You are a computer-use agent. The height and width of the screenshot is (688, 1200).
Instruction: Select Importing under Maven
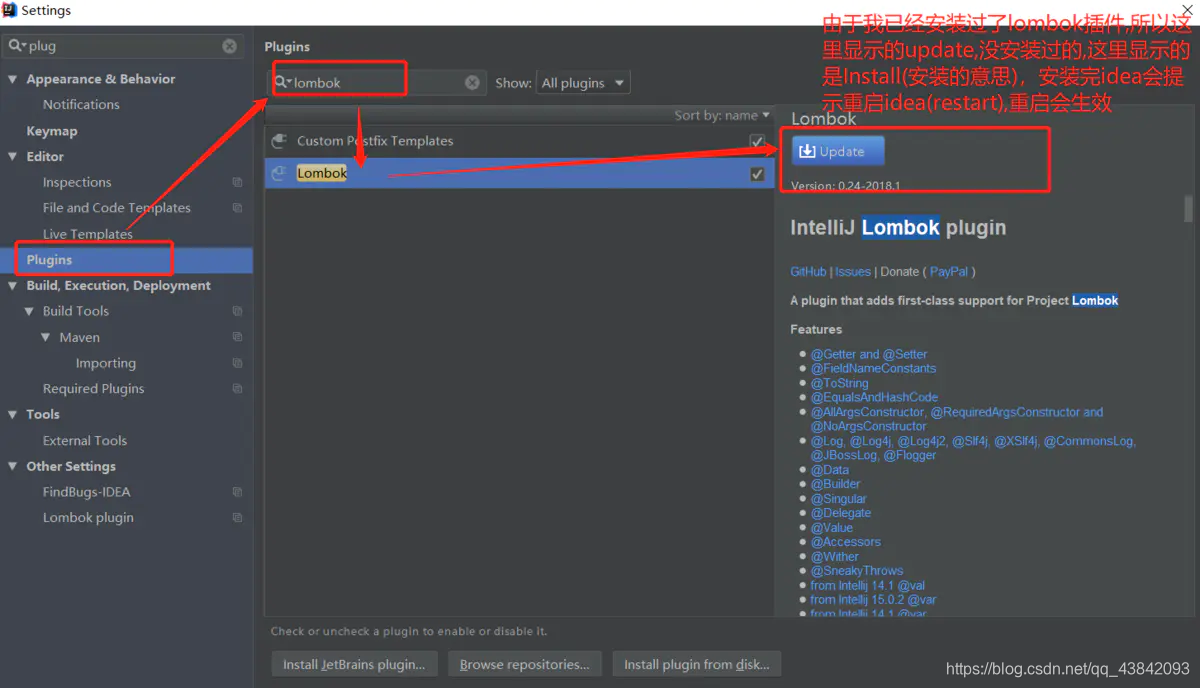pyautogui.click(x=105, y=363)
